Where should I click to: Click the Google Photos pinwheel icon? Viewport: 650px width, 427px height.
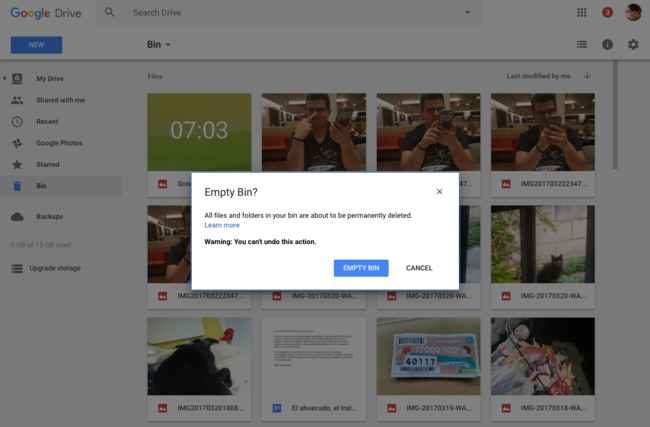click(17, 143)
